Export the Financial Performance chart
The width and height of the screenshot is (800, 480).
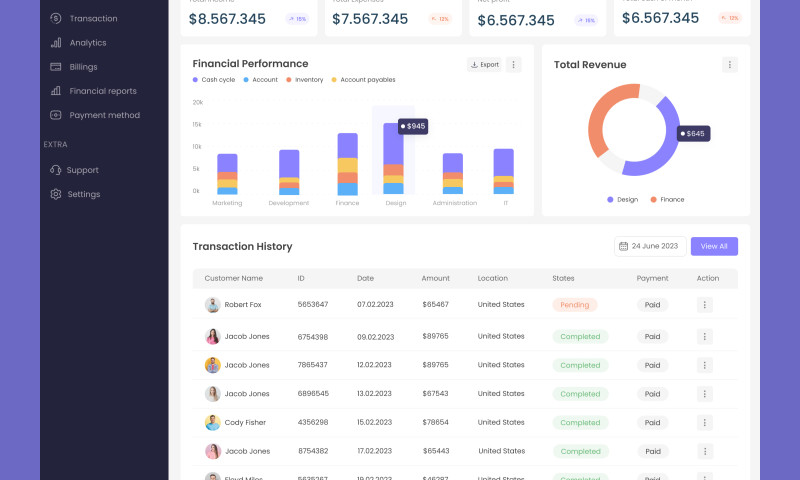point(485,65)
